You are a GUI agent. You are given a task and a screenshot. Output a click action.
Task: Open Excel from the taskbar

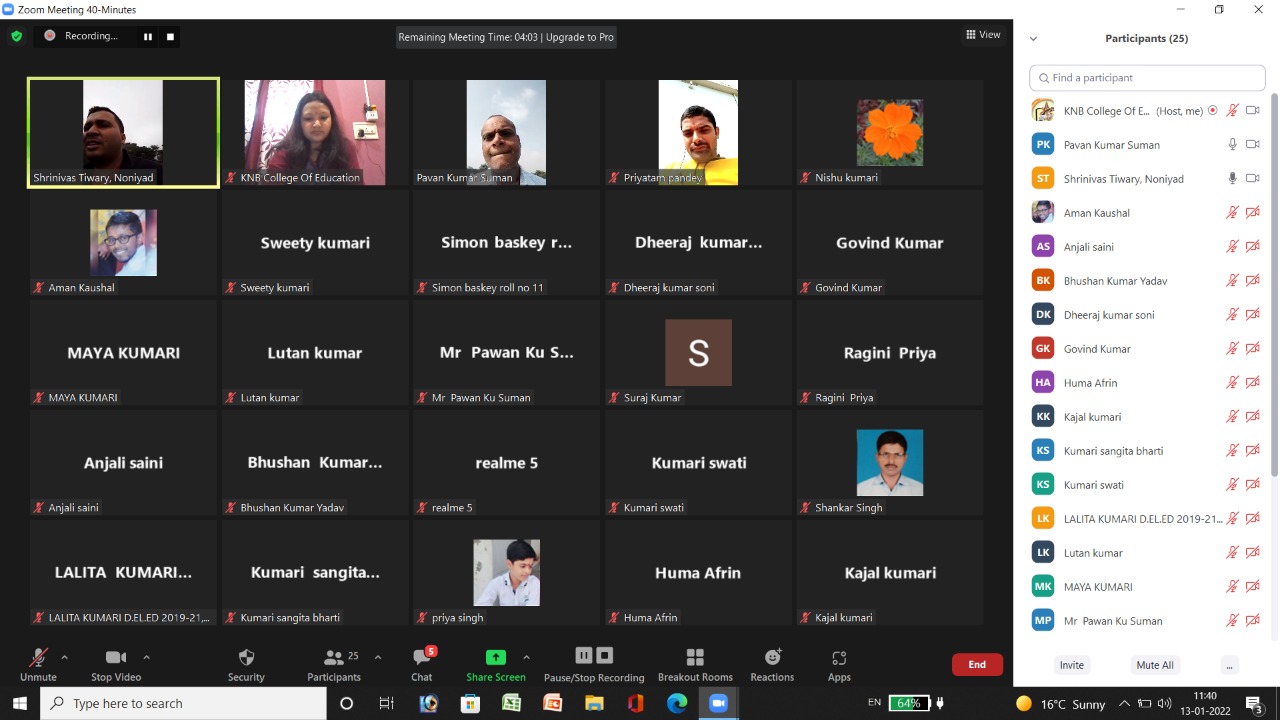coord(511,703)
